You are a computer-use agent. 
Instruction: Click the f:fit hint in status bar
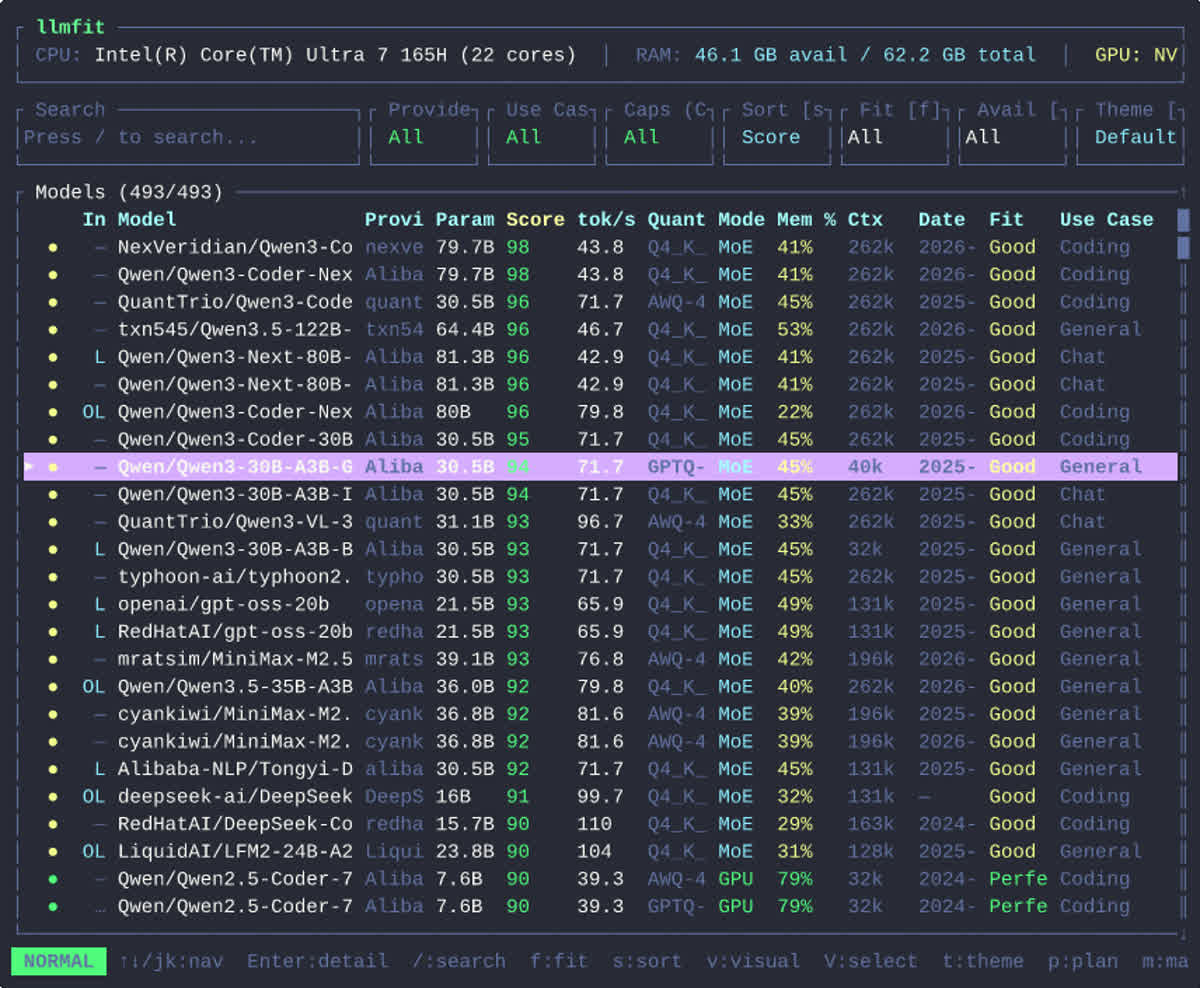tap(559, 961)
